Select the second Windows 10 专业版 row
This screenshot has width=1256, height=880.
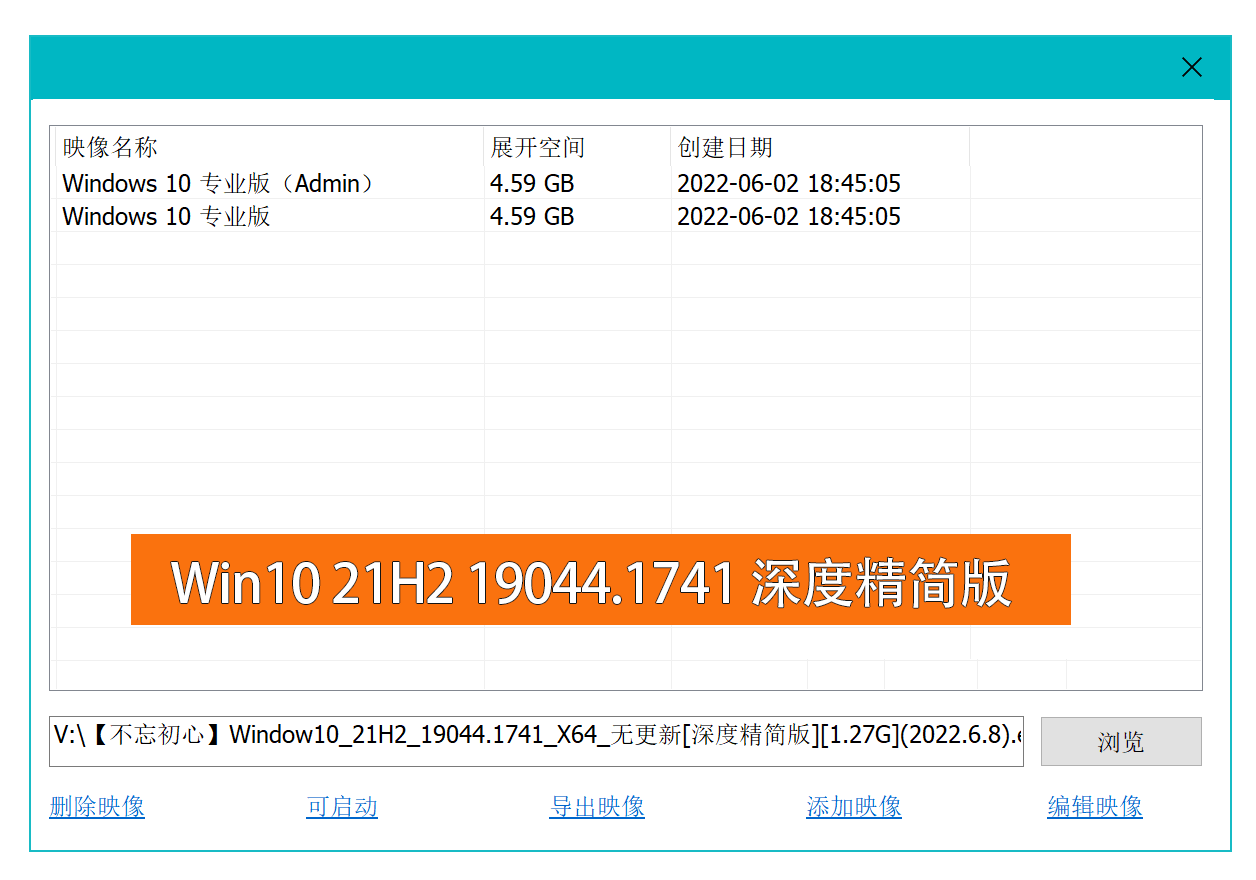click(166, 217)
